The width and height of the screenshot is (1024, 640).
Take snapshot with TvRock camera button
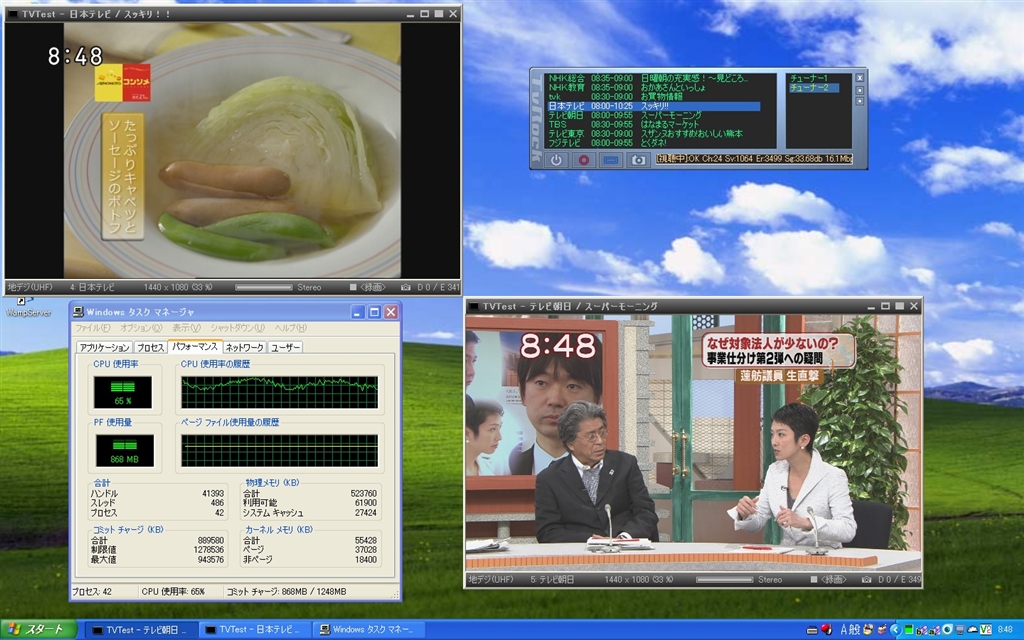pos(638,159)
